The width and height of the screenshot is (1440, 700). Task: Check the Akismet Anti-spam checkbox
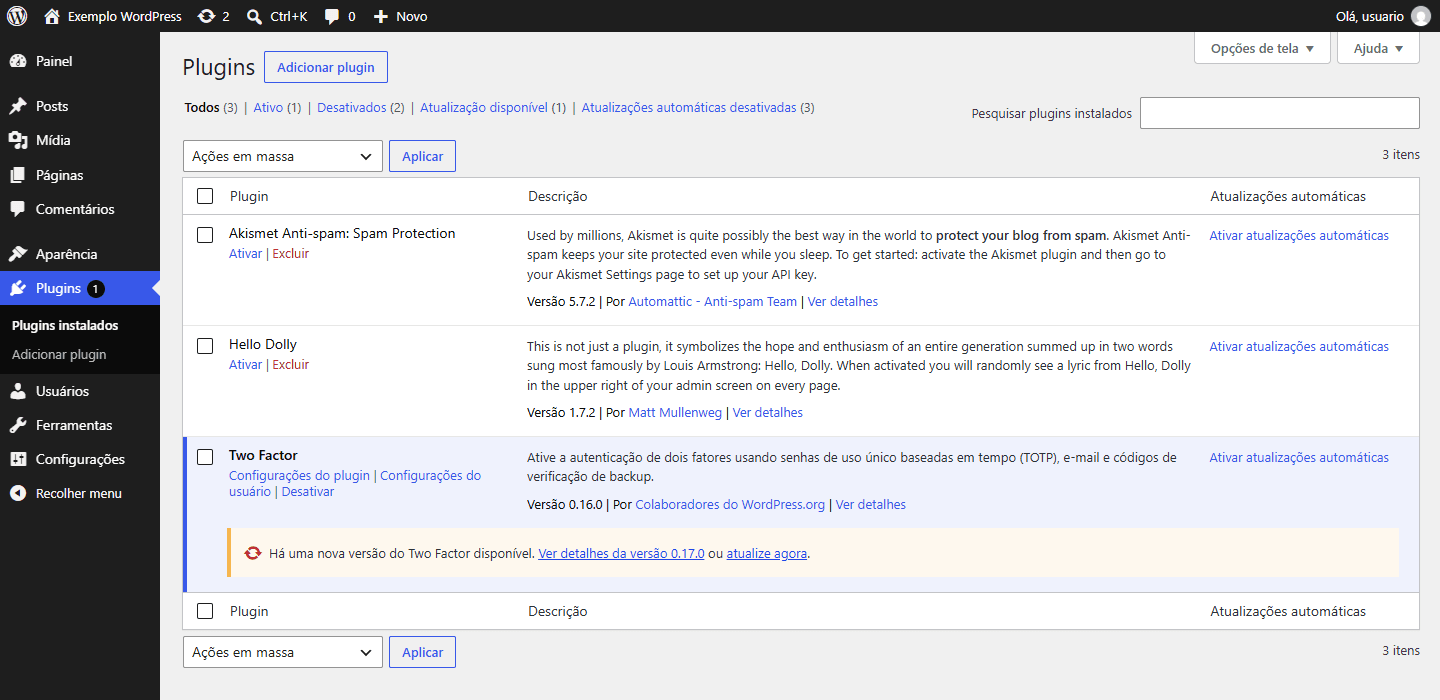click(205, 235)
